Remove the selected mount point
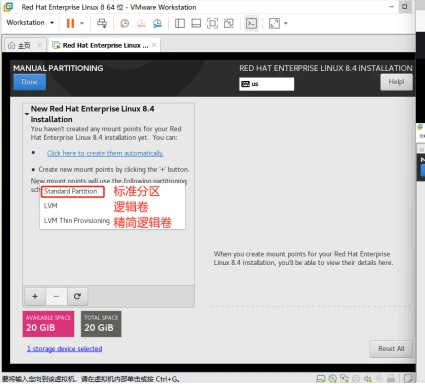Viewport: 425px width, 384px height. point(56,296)
